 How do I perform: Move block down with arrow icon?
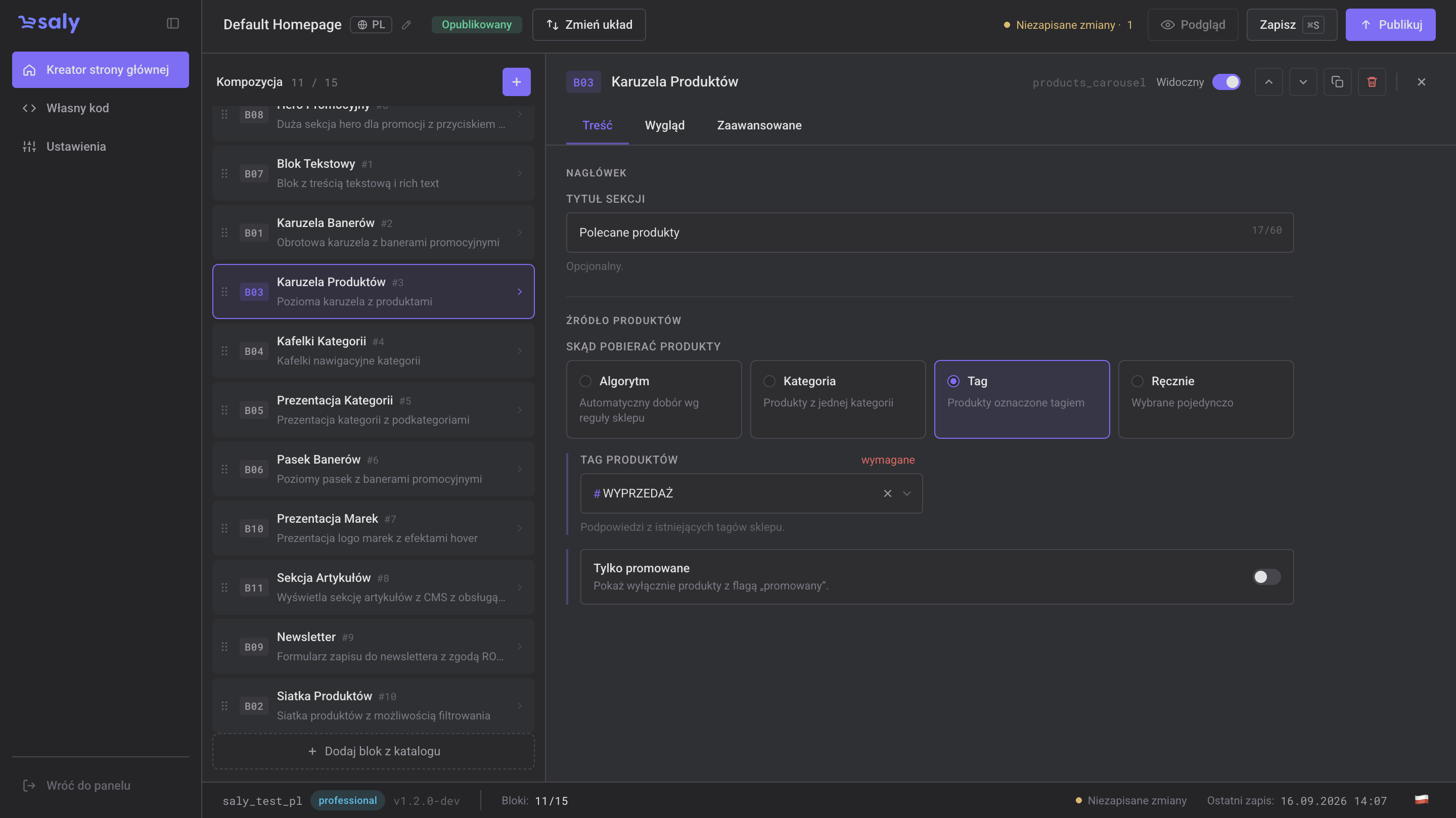1303,82
